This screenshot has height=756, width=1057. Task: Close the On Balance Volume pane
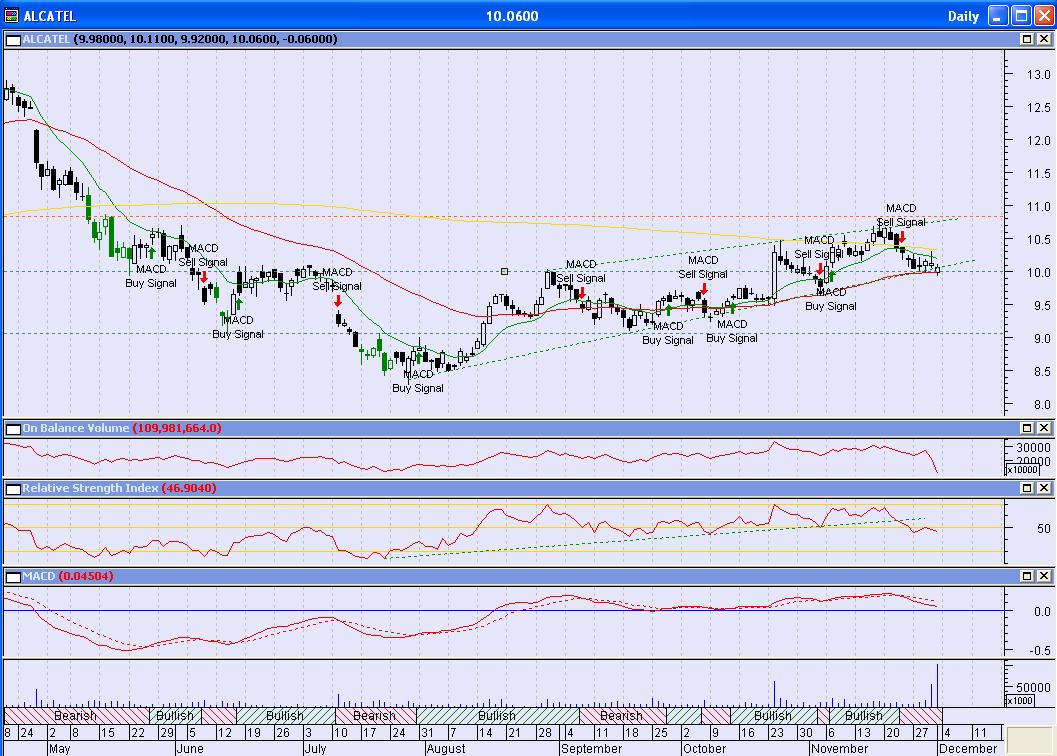point(1044,428)
